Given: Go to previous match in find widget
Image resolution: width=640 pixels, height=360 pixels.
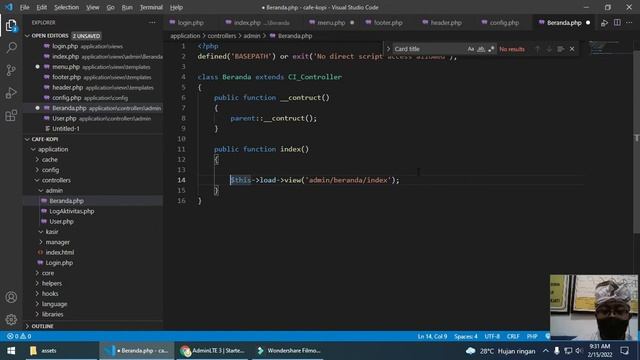Looking at the screenshot, I should click(x=537, y=49).
